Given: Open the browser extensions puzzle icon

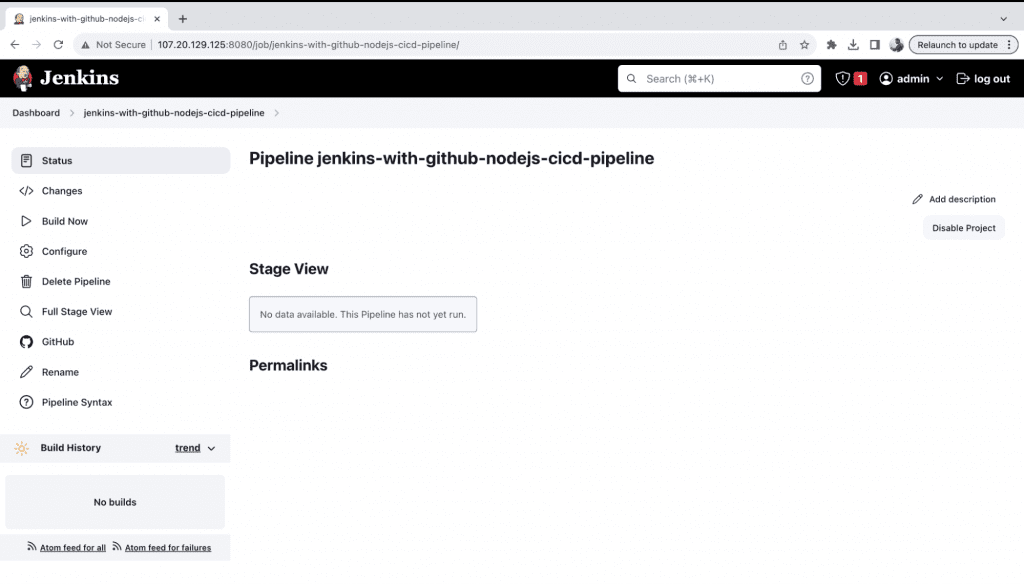Looking at the screenshot, I should click(x=831, y=44).
